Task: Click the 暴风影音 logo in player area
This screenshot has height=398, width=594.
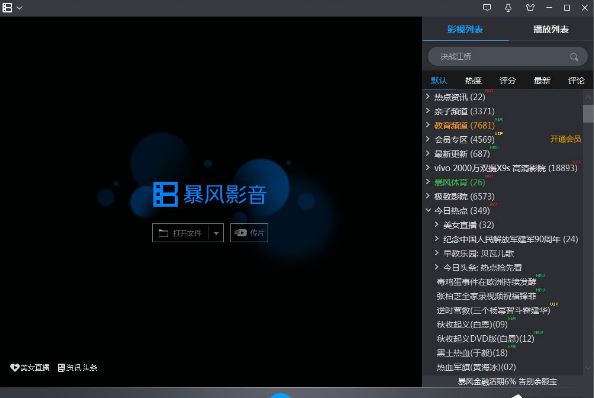Action: click(209, 195)
